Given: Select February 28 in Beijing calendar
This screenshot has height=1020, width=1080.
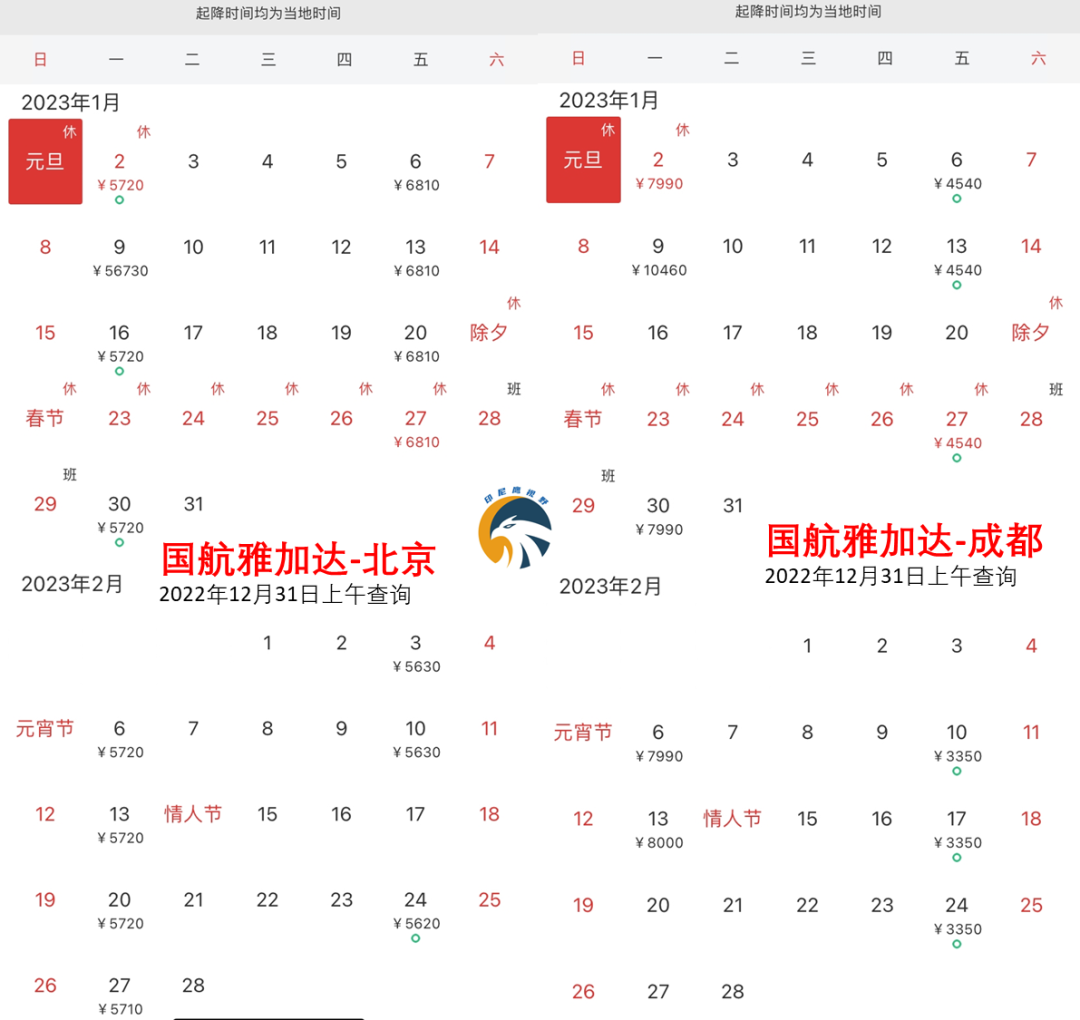Looking at the screenshot, I should pos(194,986).
